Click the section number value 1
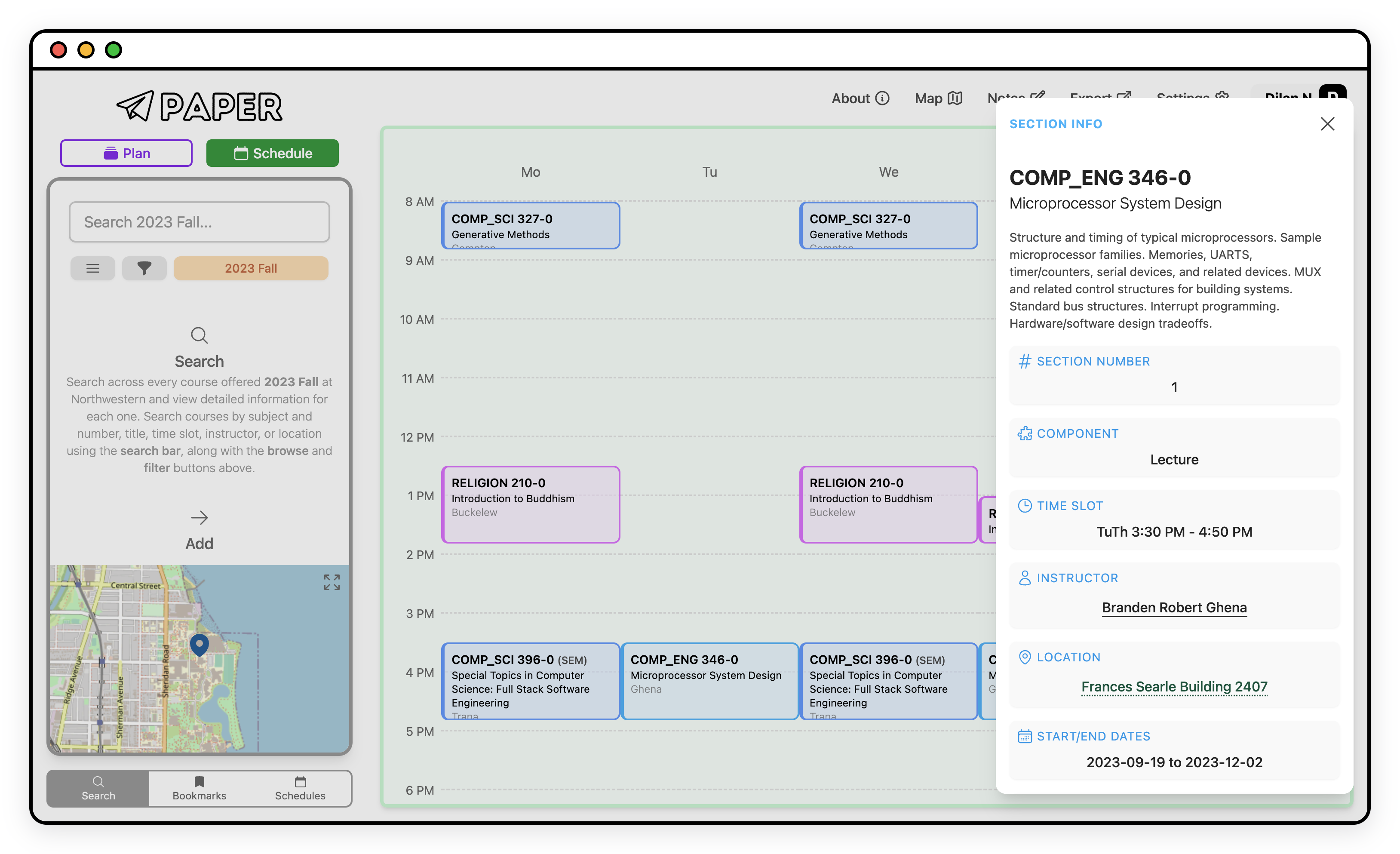The image size is (1400, 854). click(x=1174, y=387)
